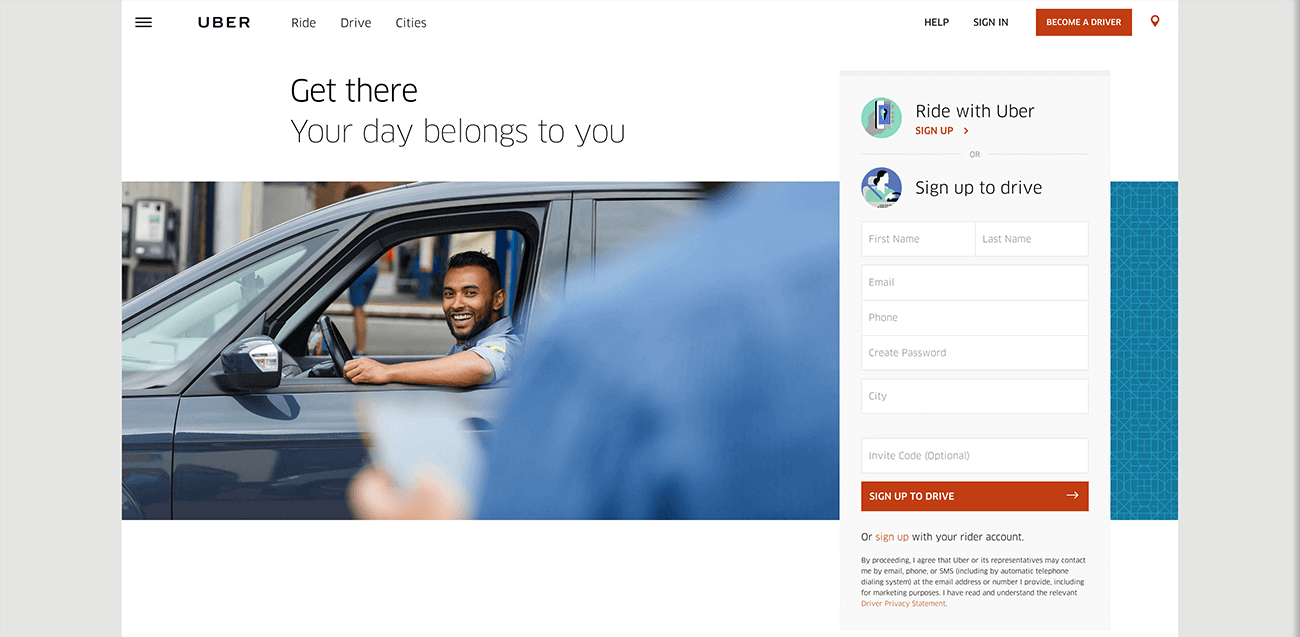Click the Invite Code (Optional) field
Viewport: 1300px width, 637px height.
point(975,455)
